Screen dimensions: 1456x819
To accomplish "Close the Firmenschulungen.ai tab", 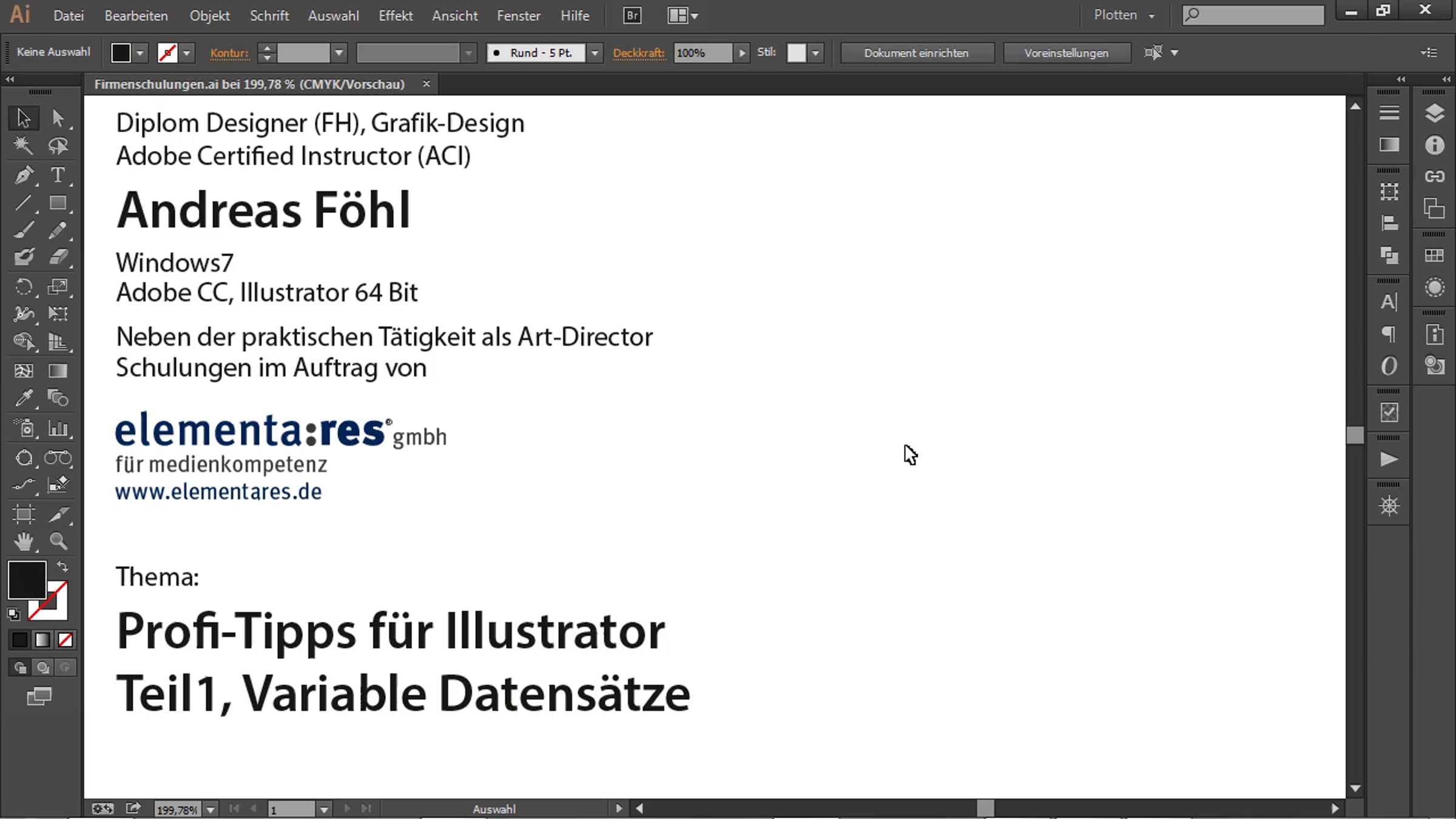I will 426,84.
